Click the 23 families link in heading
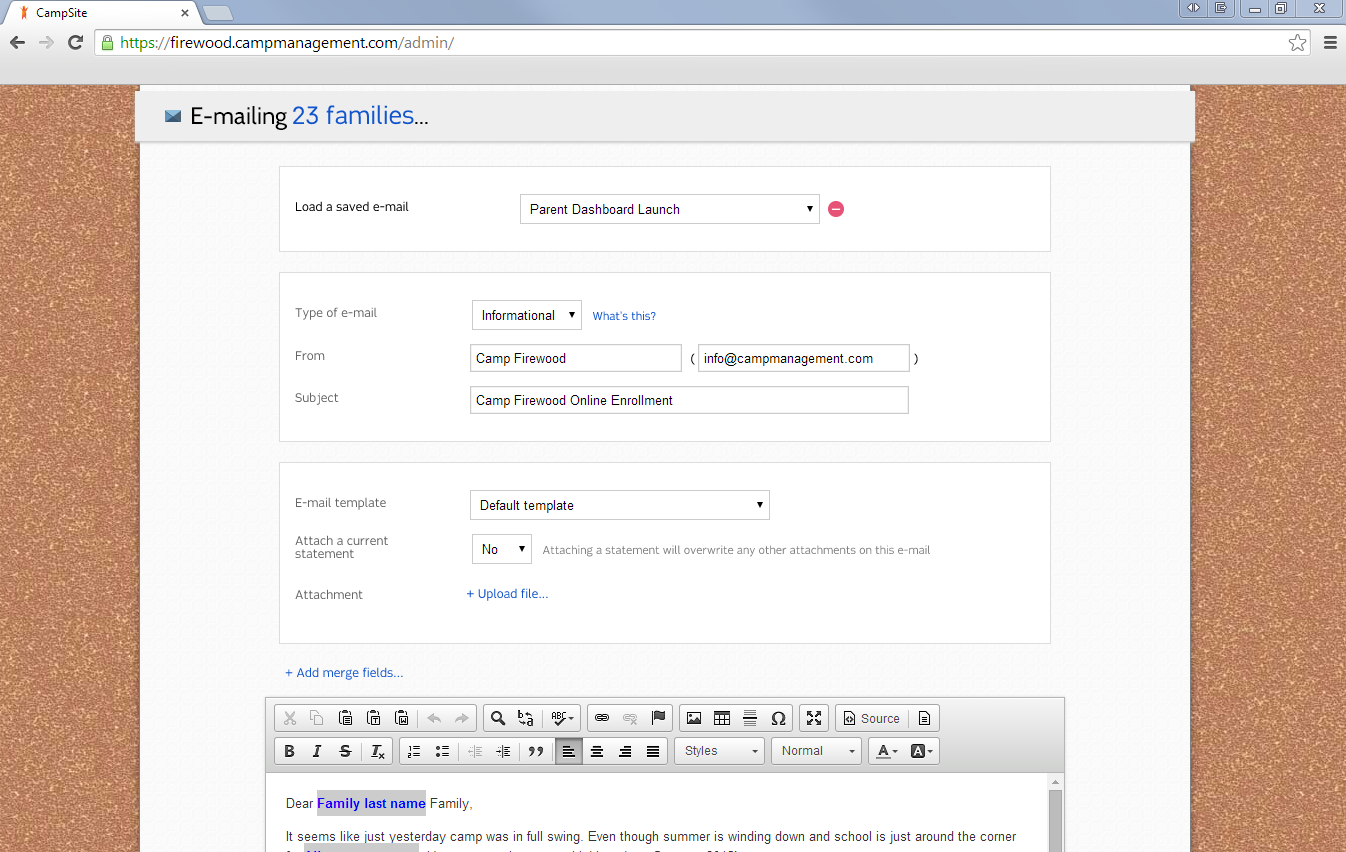Viewport: 1346px width, 852px height. [353, 115]
